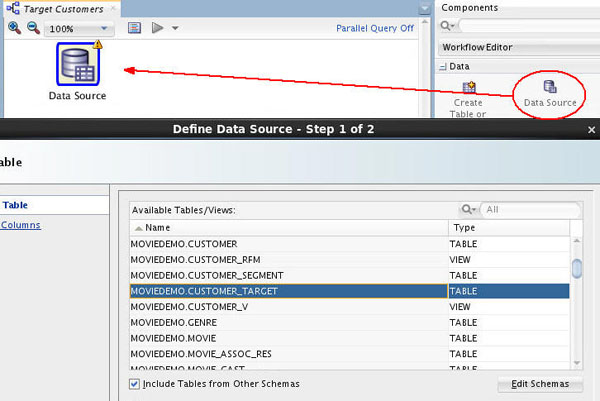Select the Data Source node on canvas
This screenshot has height=401, width=600.
78,64
